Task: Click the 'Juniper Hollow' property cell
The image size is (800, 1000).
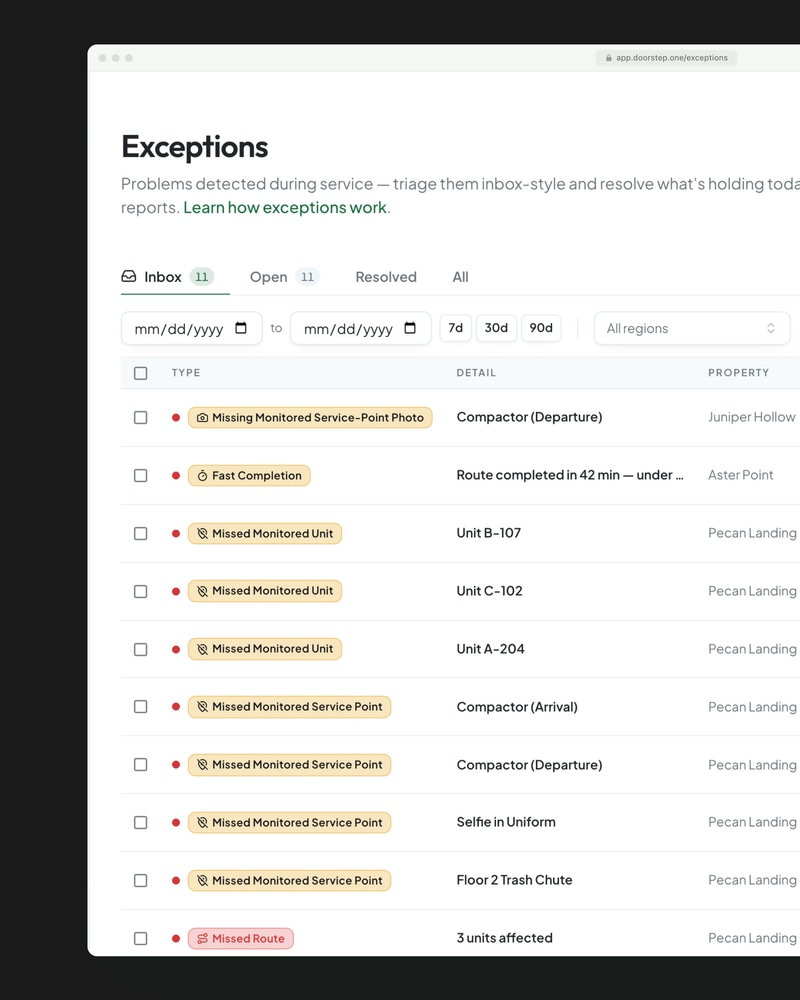Action: click(x=752, y=417)
